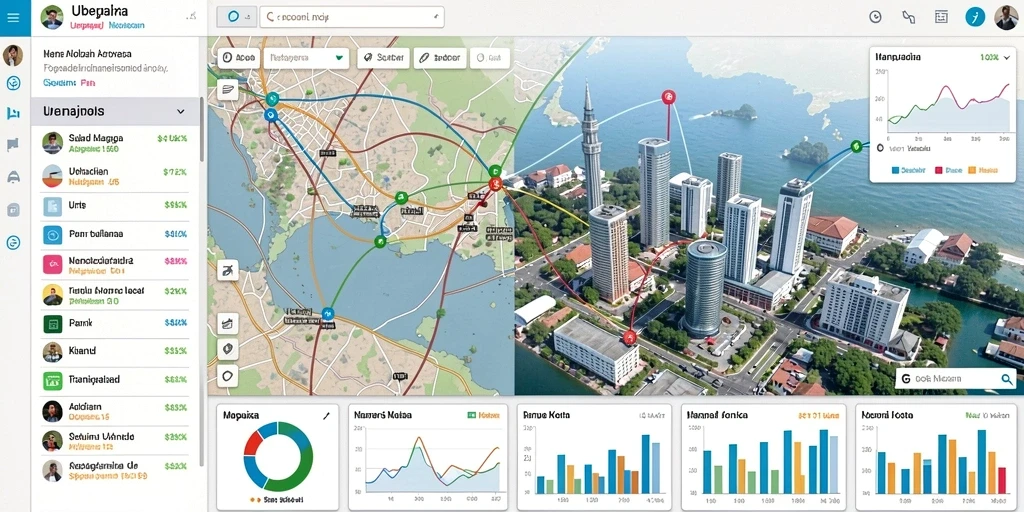This screenshot has width=1024, height=512.
Task: Select the Sahaimi Uländo list row
Action: coord(115,441)
